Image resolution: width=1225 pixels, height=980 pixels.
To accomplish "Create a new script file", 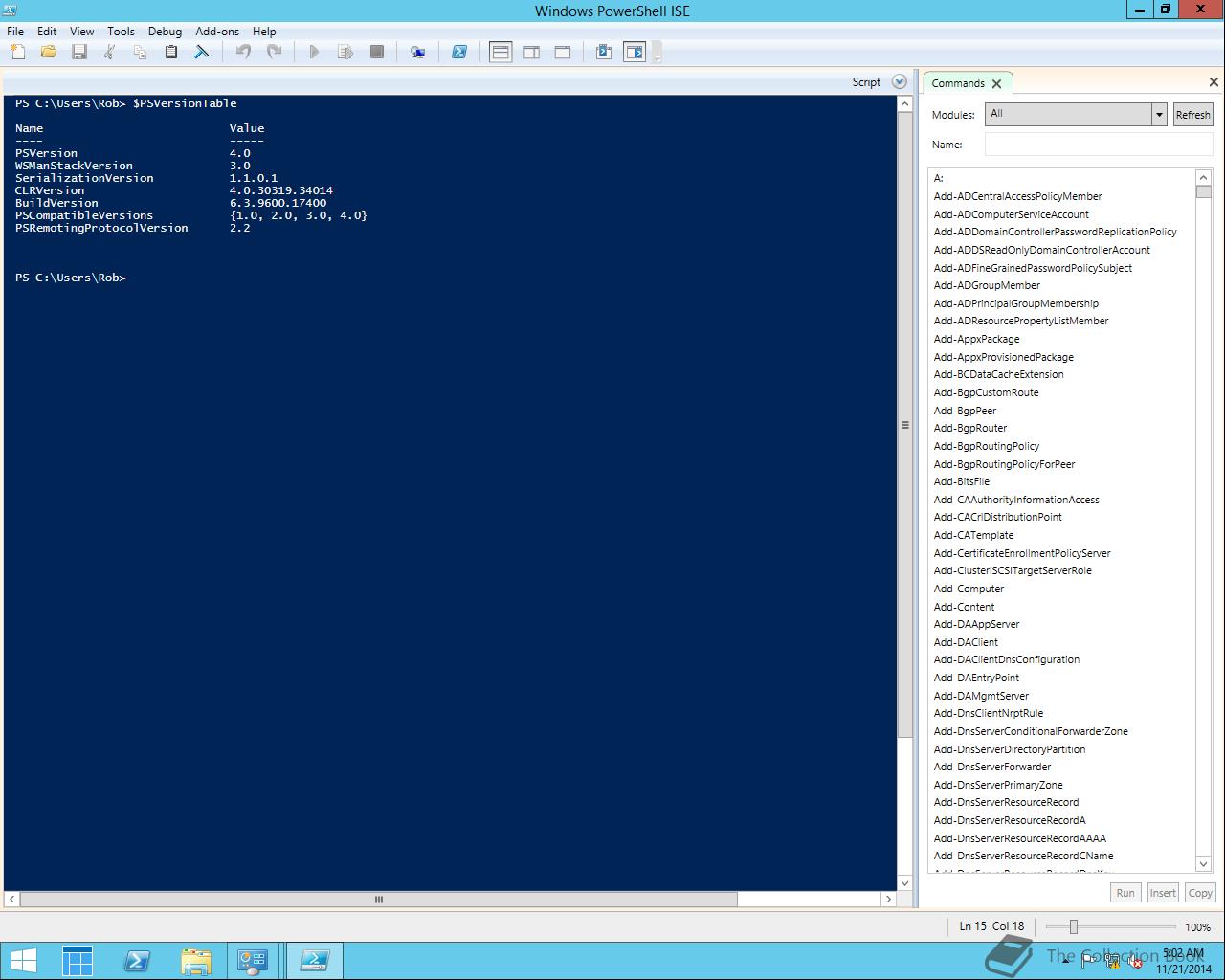I will pos(17,52).
